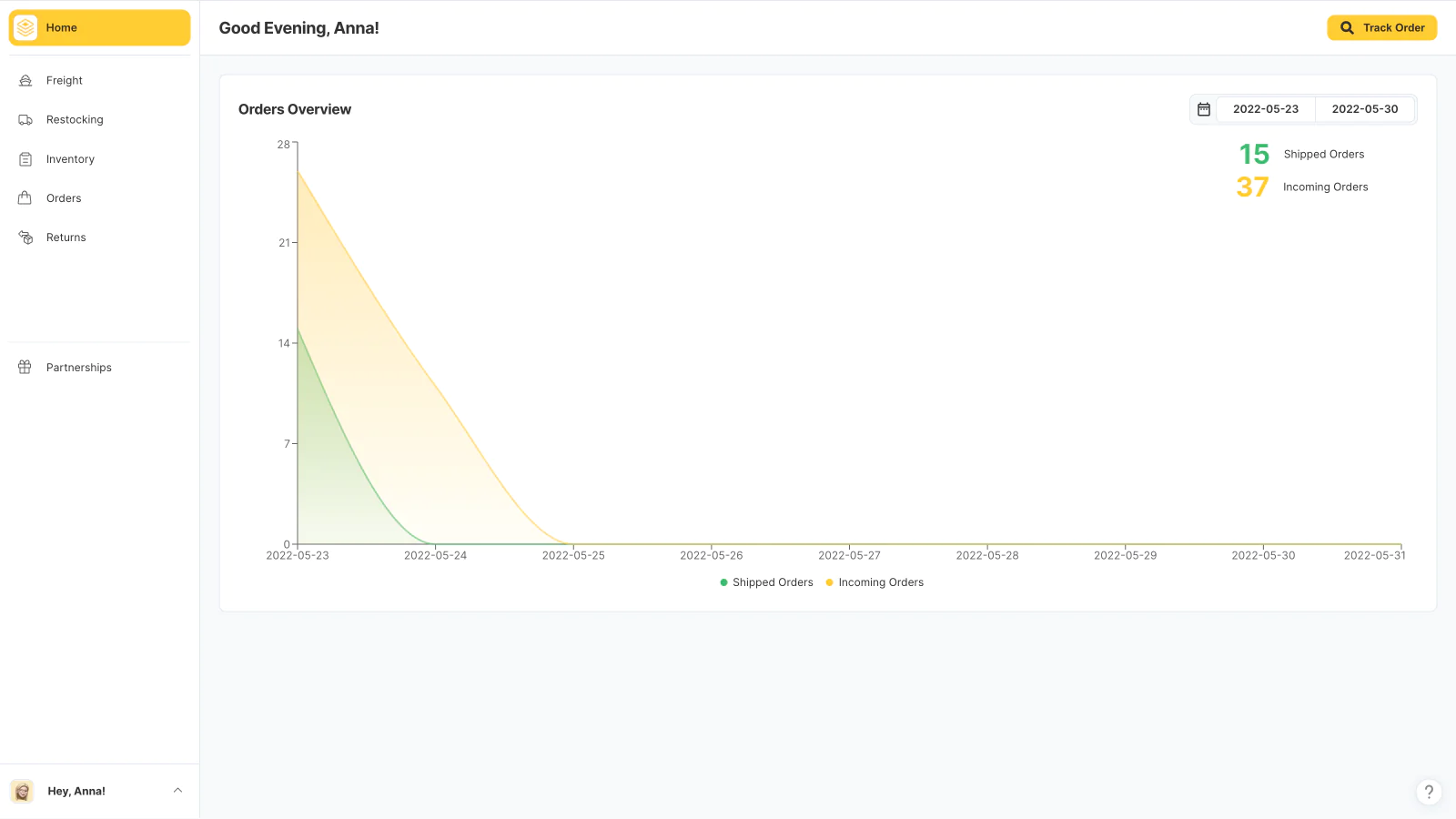The width and height of the screenshot is (1456, 819).
Task: Expand the Hey, Anna! user menu chevron
Action: pos(177,791)
